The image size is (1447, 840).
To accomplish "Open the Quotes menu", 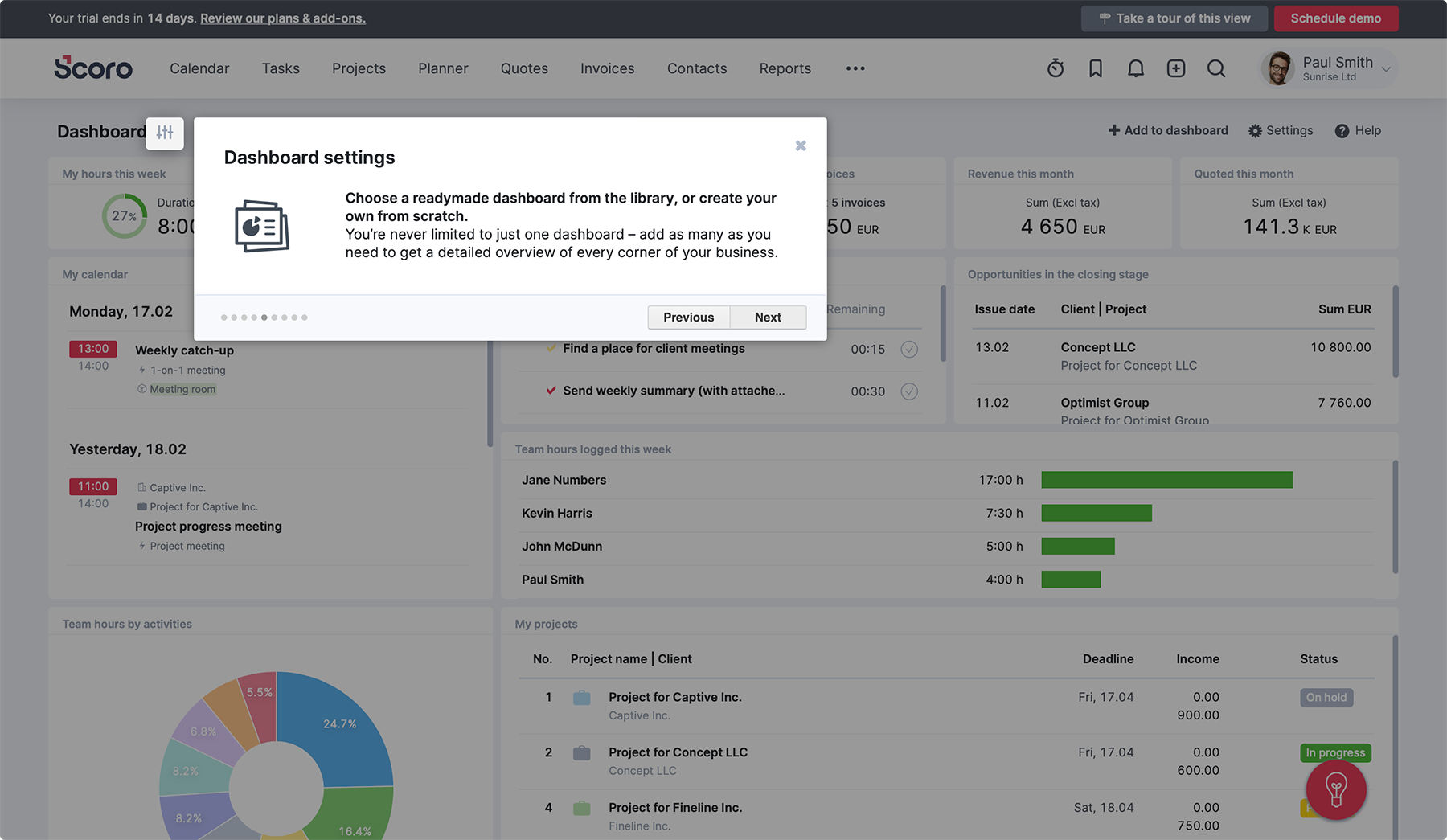I will pos(524,68).
